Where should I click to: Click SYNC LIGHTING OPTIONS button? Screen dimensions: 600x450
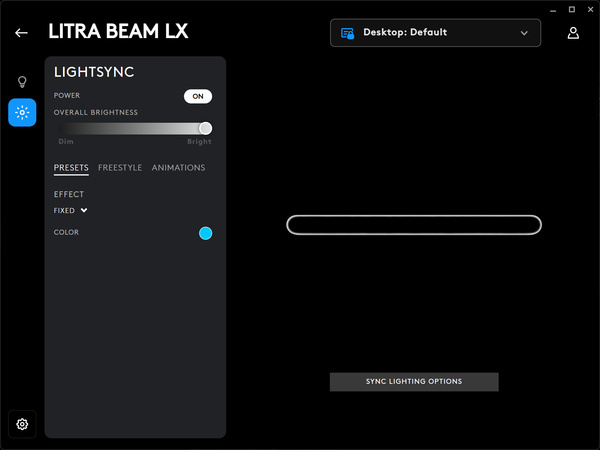point(414,382)
